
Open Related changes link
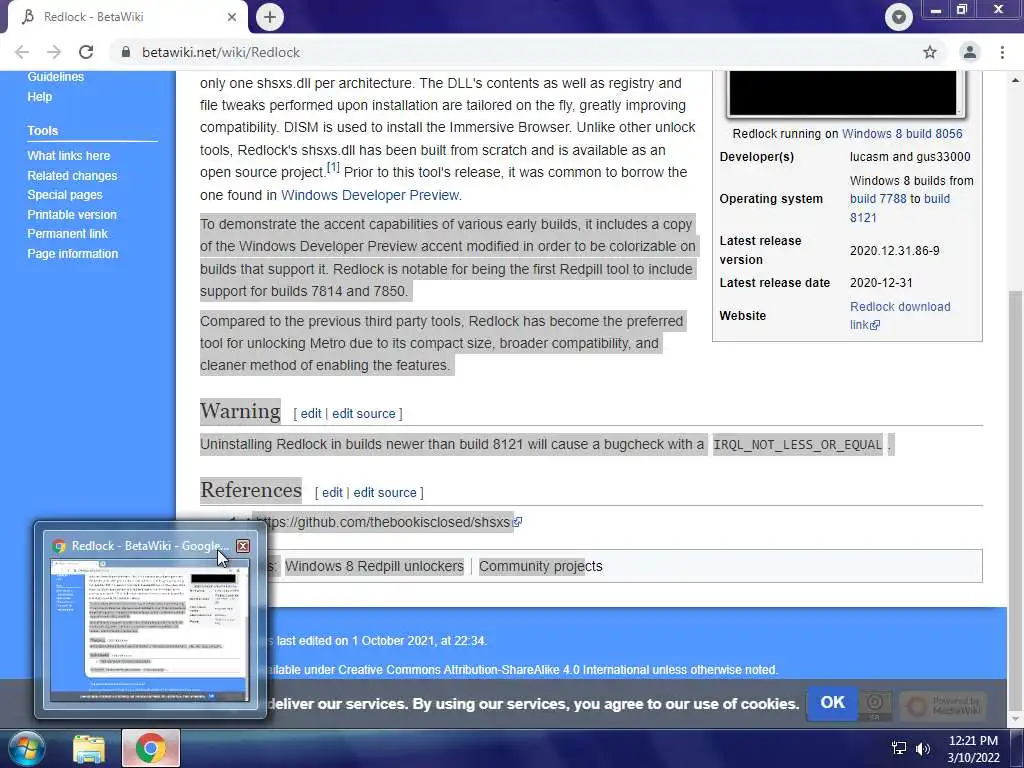[x=72, y=176]
